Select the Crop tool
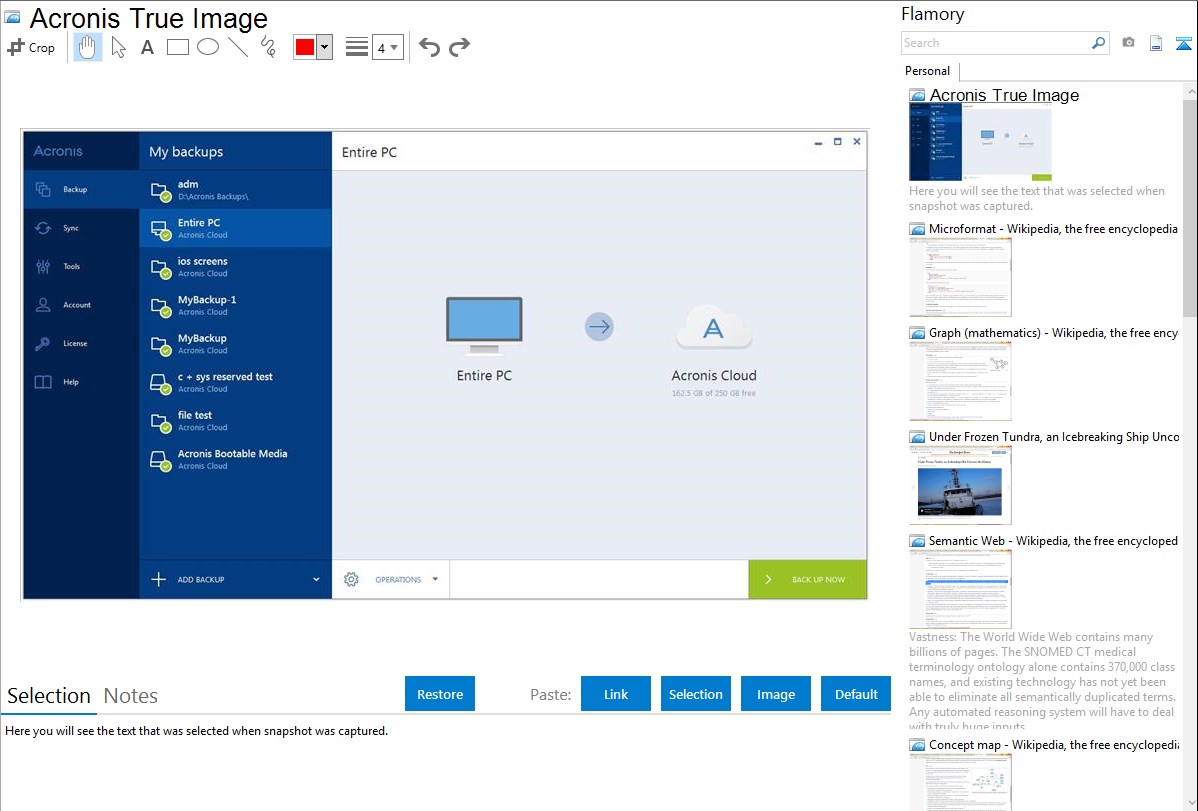Screen dimensions: 1198x811 coord(31,47)
